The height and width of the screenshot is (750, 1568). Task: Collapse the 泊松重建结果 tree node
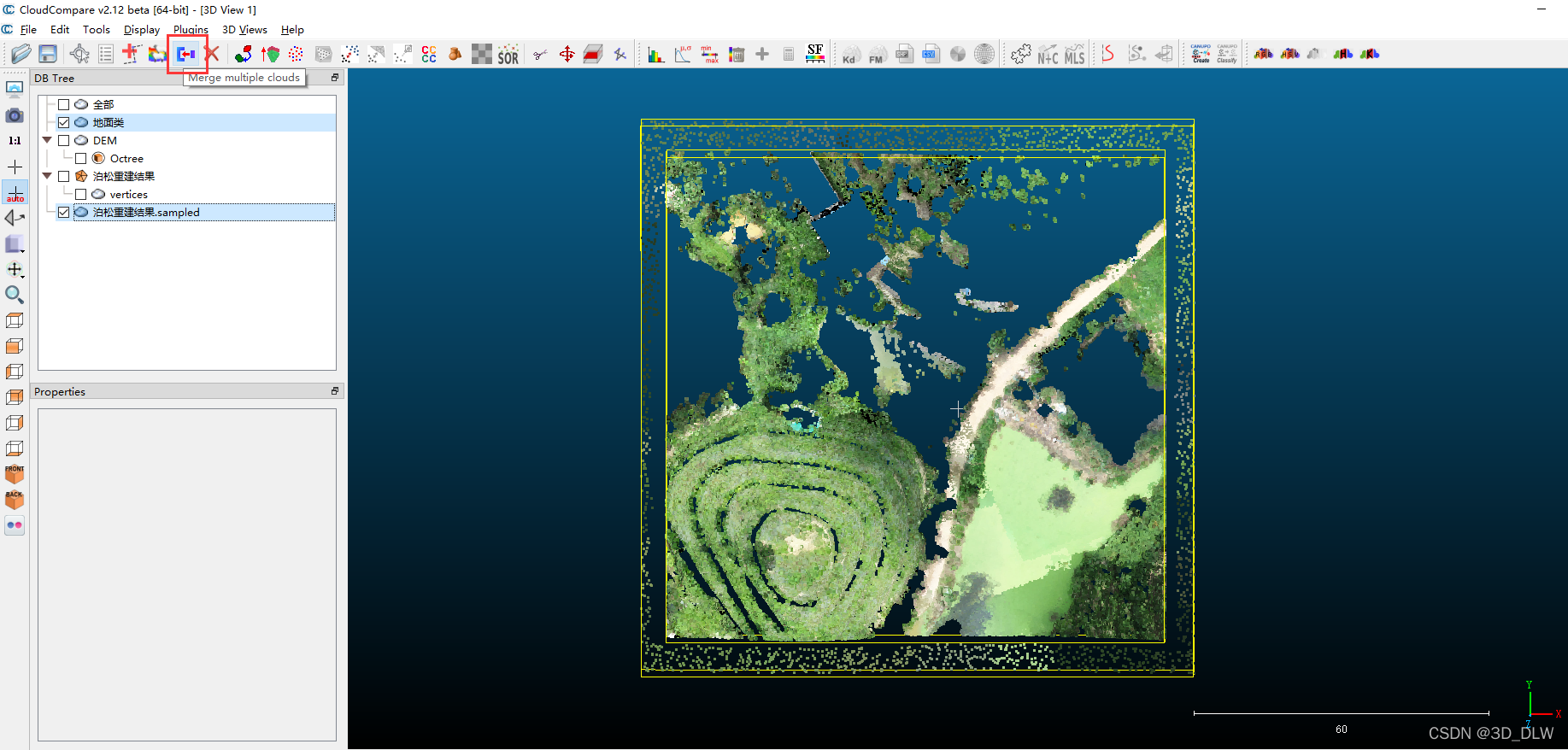tap(47, 176)
